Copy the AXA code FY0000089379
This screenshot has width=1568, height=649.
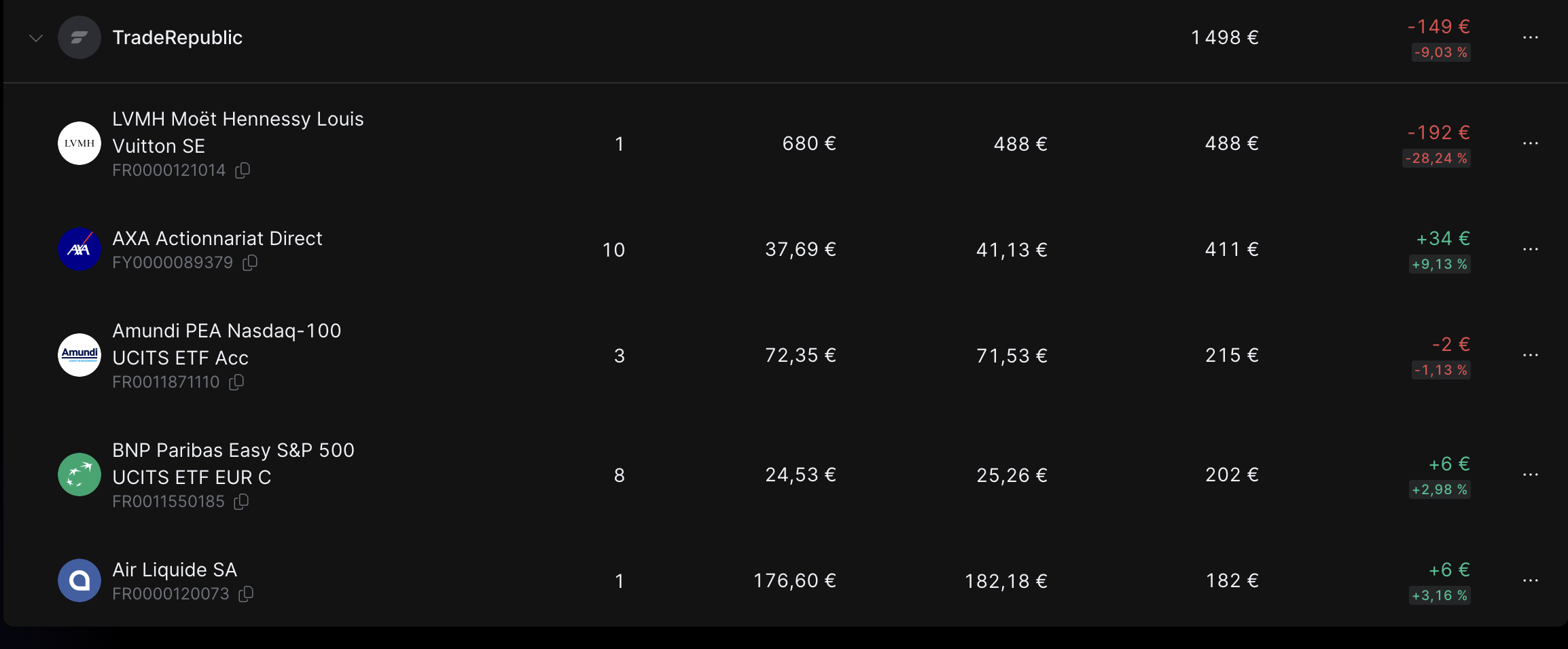(250, 263)
